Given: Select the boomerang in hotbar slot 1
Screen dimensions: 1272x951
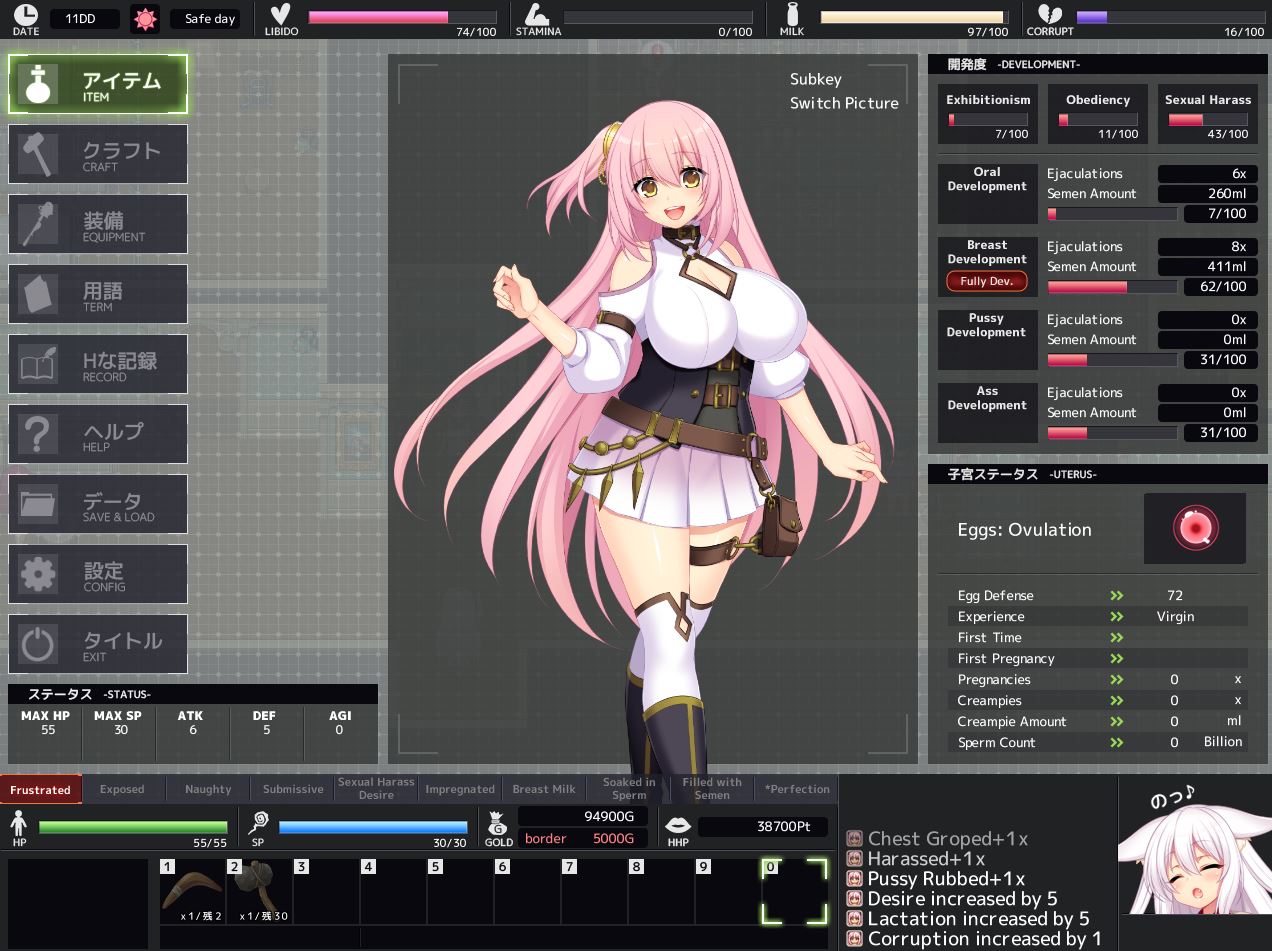Looking at the screenshot, I should (193, 890).
